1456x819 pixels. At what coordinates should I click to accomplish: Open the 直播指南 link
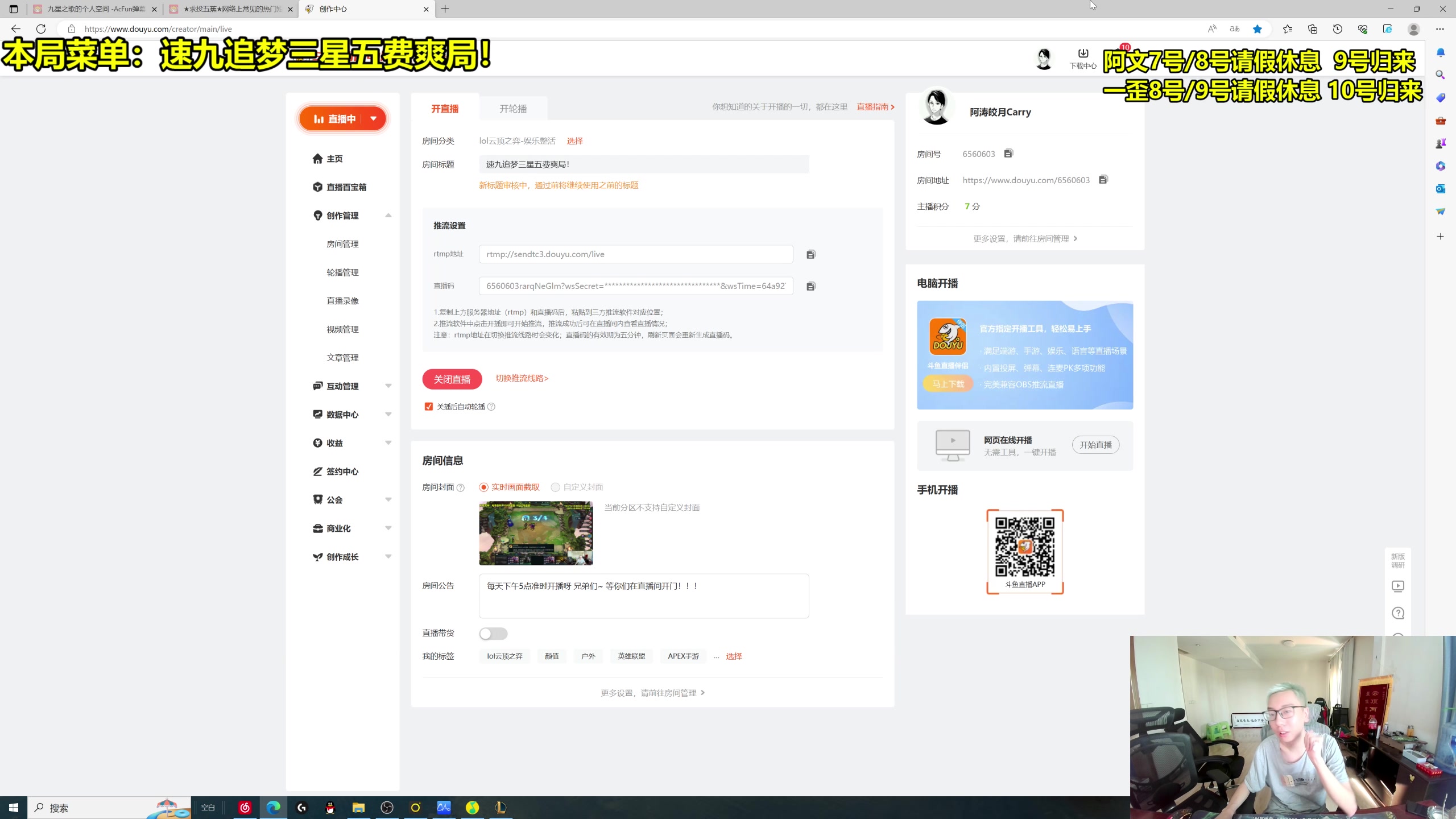coord(875,107)
